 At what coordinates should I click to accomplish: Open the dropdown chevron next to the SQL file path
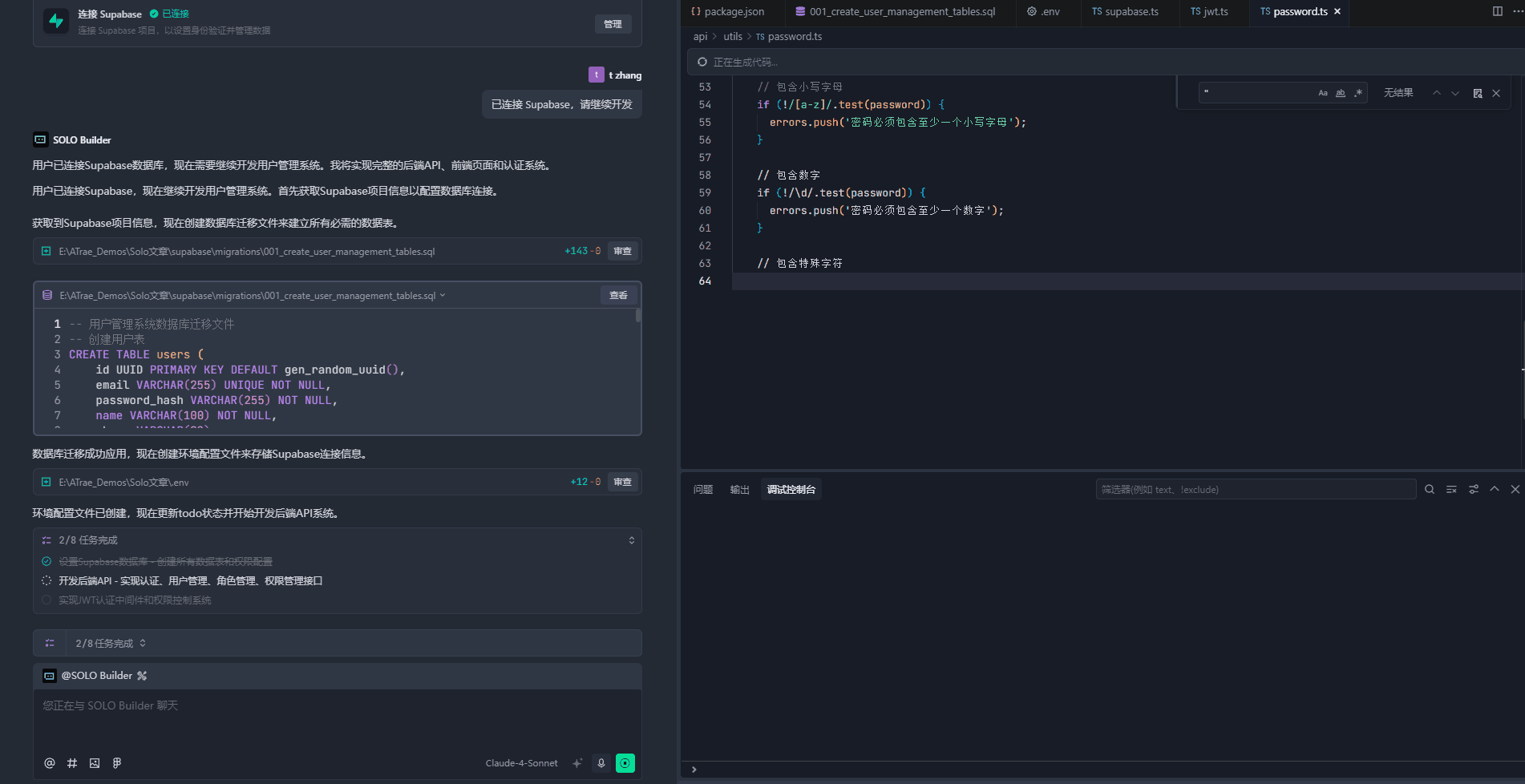[x=443, y=295]
